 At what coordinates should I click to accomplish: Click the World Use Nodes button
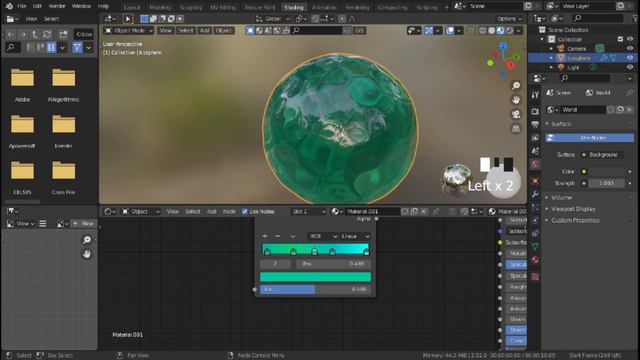pos(590,138)
